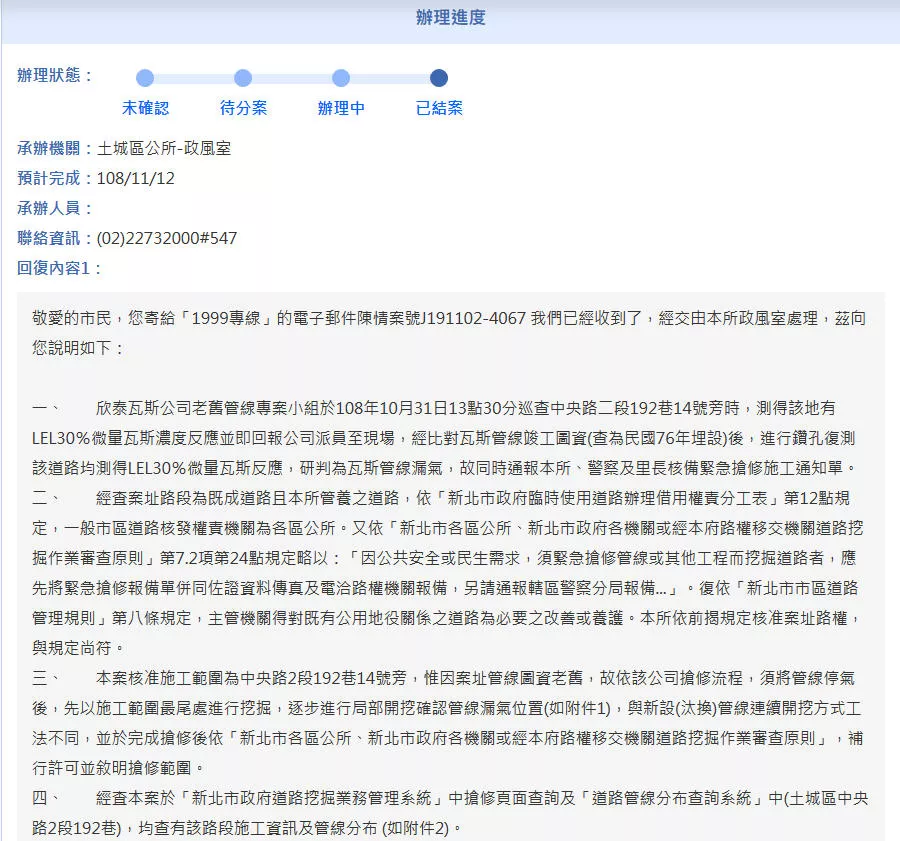Select the 待分案 status label
Image resolution: width=900 pixels, height=841 pixels.
click(243, 108)
